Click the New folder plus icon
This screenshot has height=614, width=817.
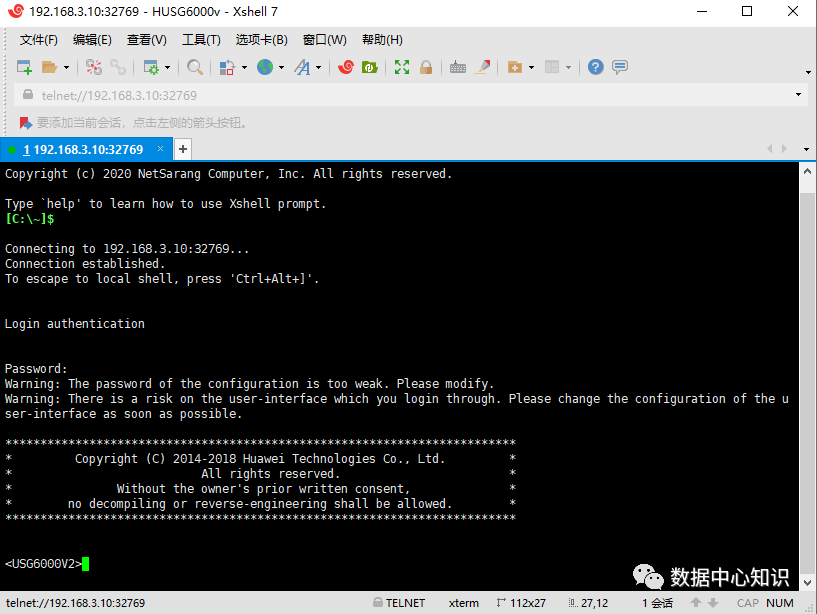pyautogui.click(x=515, y=67)
